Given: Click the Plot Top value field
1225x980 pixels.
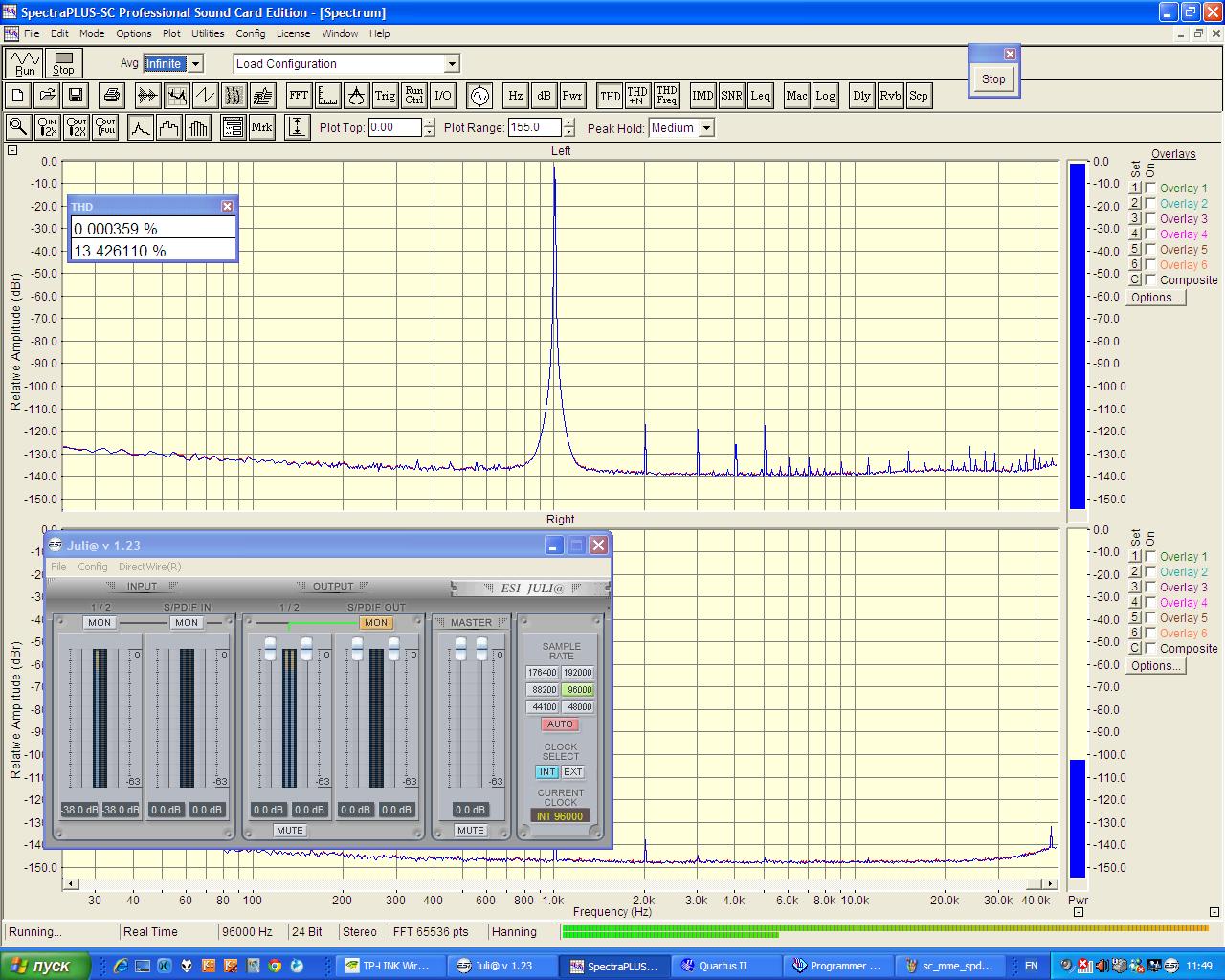Looking at the screenshot, I should pyautogui.click(x=394, y=127).
